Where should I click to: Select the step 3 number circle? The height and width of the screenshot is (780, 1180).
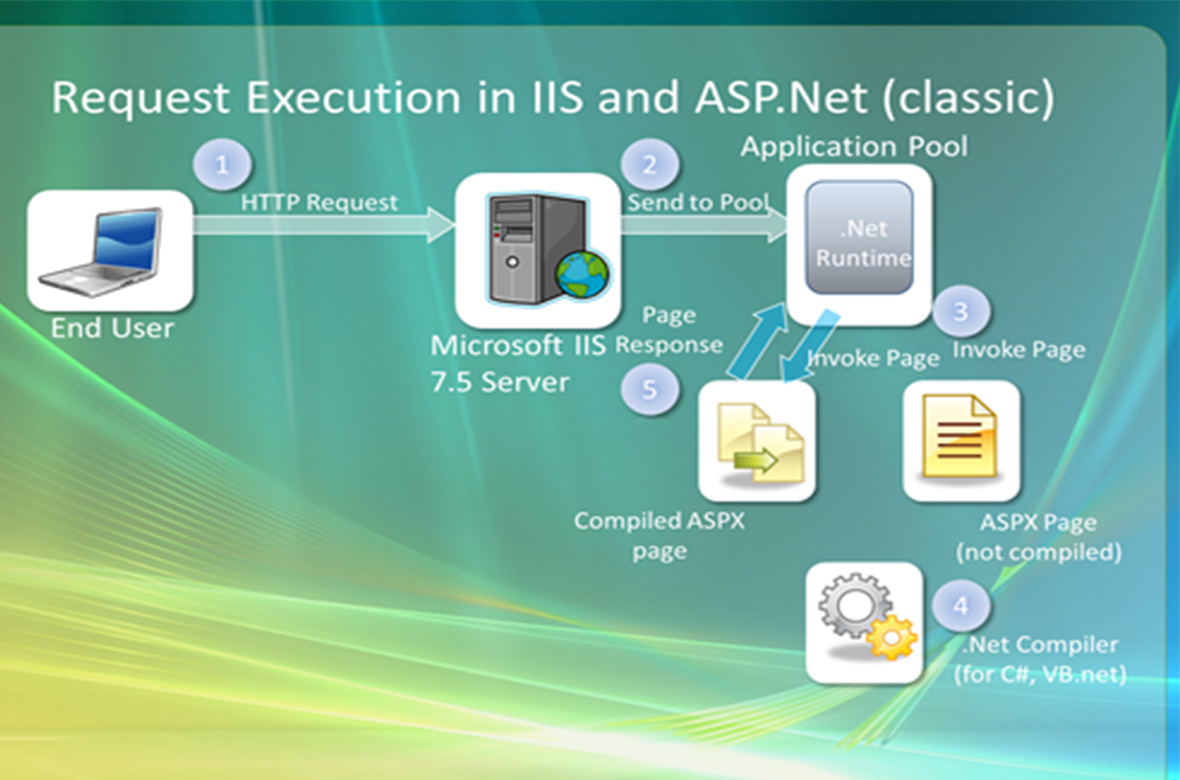coord(961,311)
